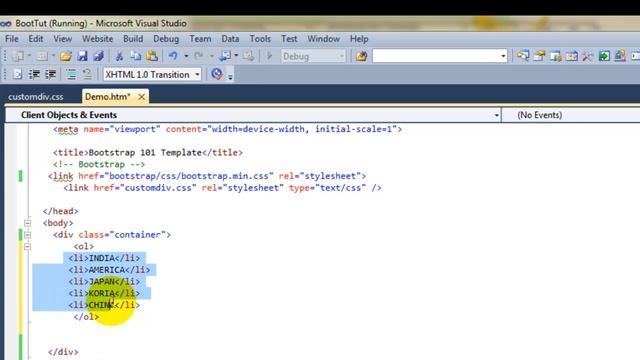Click the bootstrap.min.css link tag line
The width and height of the screenshot is (640, 360).
207,176
